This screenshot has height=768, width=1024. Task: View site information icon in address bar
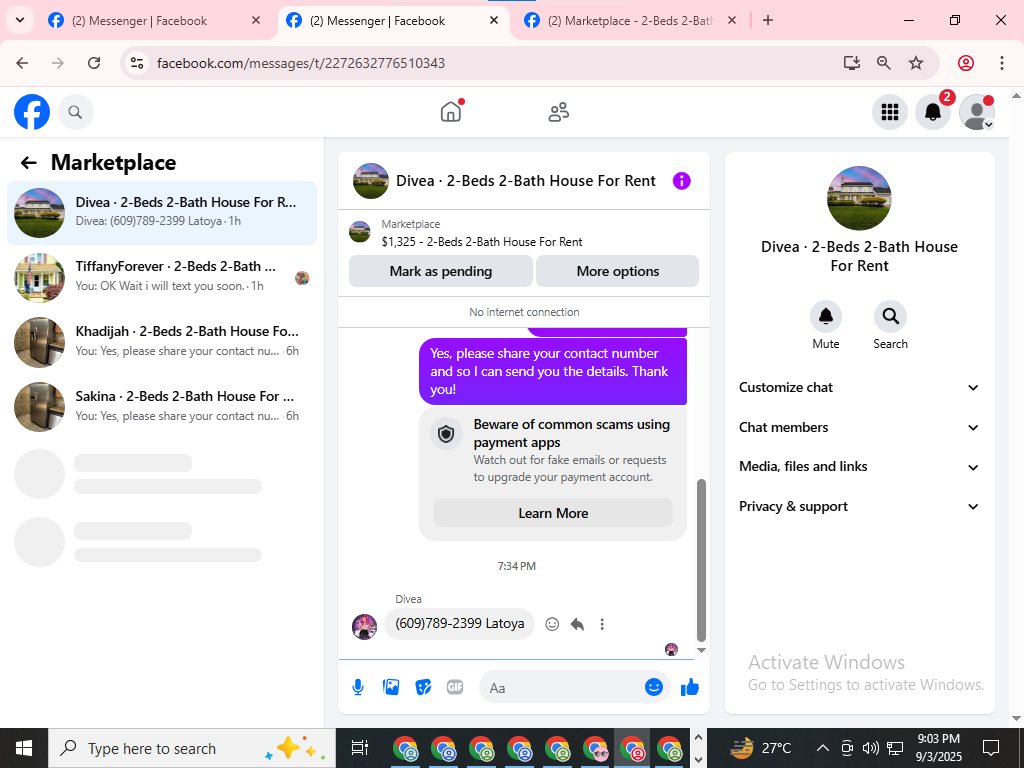(136, 63)
